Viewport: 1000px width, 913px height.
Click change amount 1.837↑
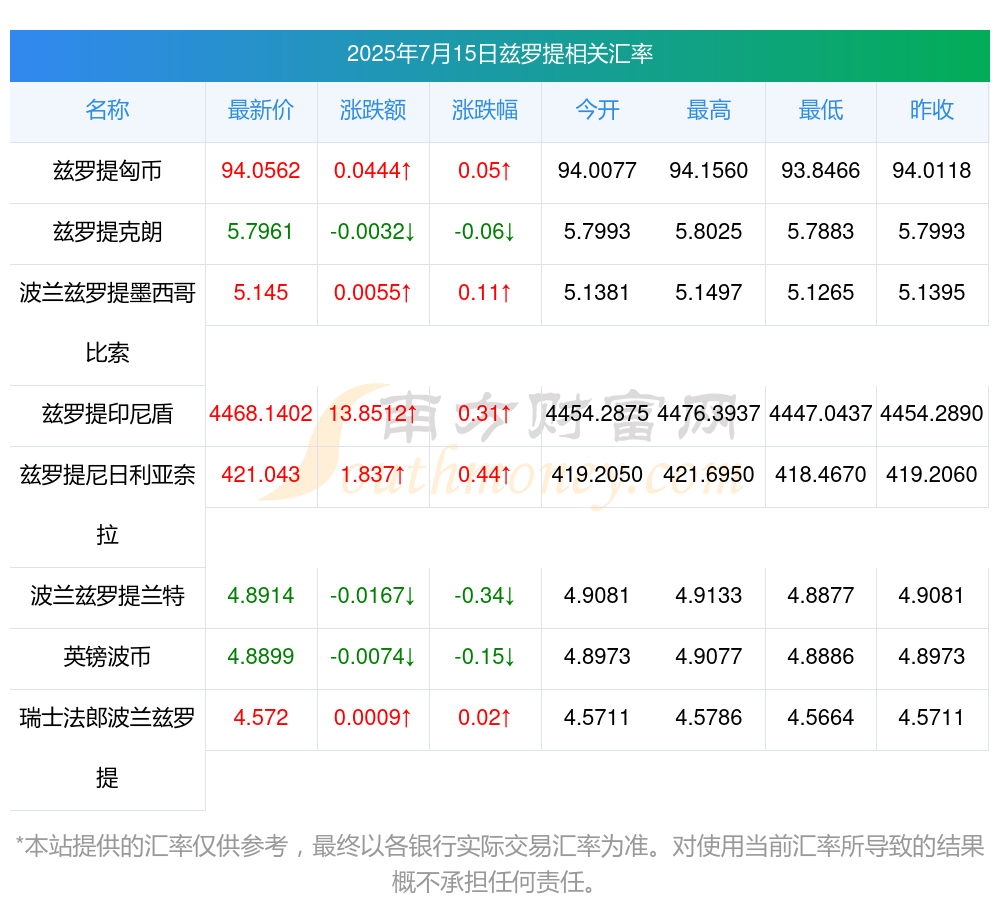[372, 474]
